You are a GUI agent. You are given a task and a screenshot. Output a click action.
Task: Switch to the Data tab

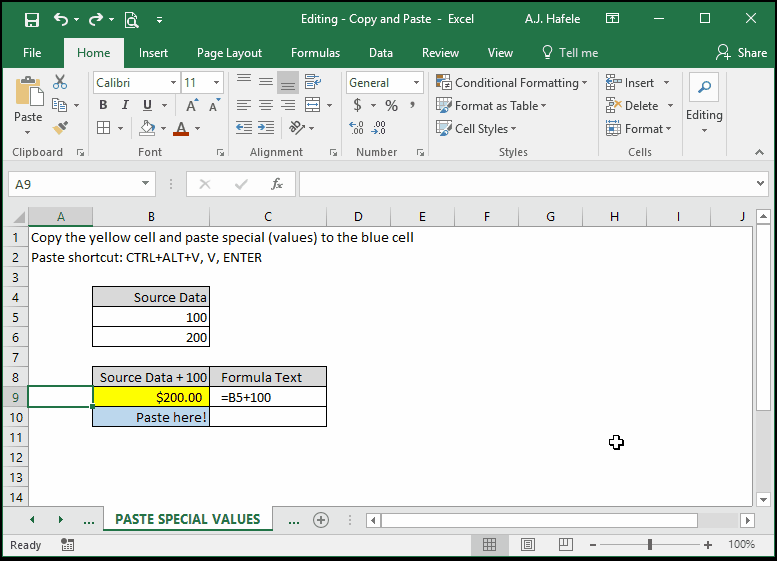tap(381, 53)
